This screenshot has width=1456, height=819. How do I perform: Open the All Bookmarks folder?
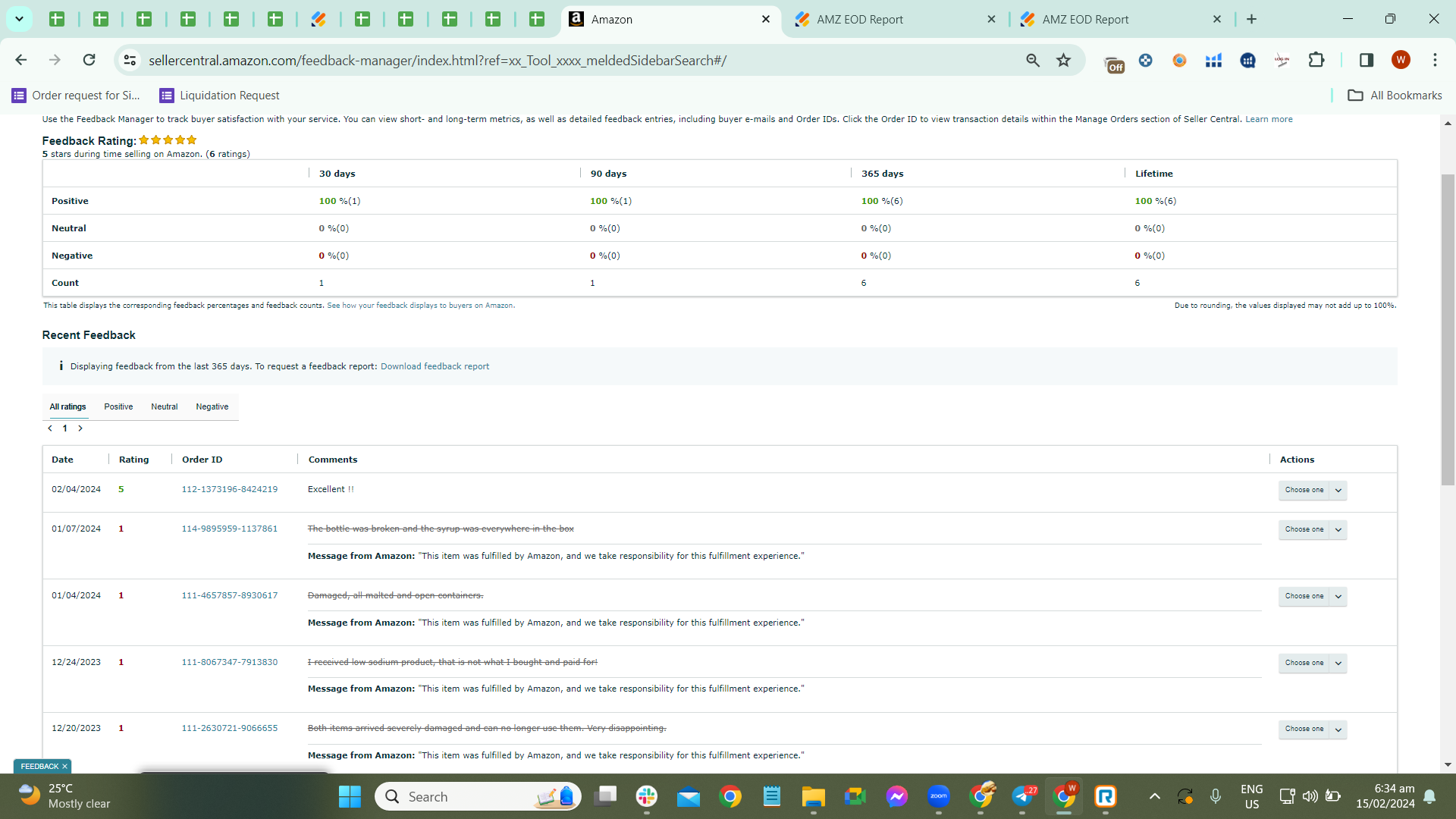[x=1395, y=95]
